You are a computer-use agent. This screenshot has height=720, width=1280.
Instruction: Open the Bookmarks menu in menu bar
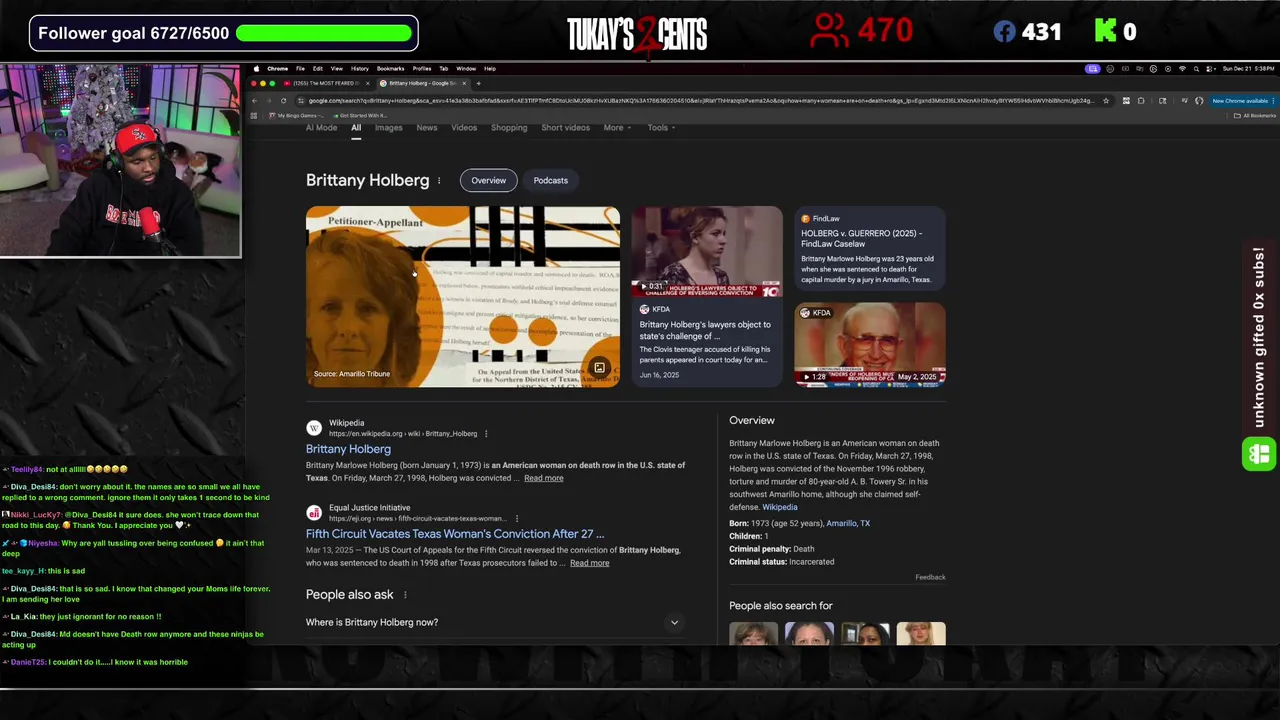point(390,69)
